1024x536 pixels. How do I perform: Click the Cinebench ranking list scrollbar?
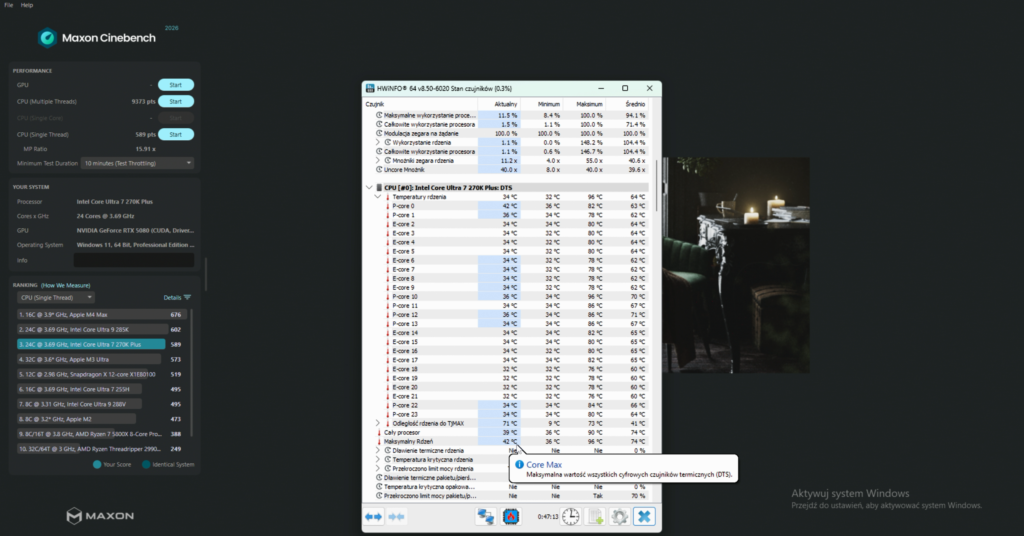(x=192, y=372)
